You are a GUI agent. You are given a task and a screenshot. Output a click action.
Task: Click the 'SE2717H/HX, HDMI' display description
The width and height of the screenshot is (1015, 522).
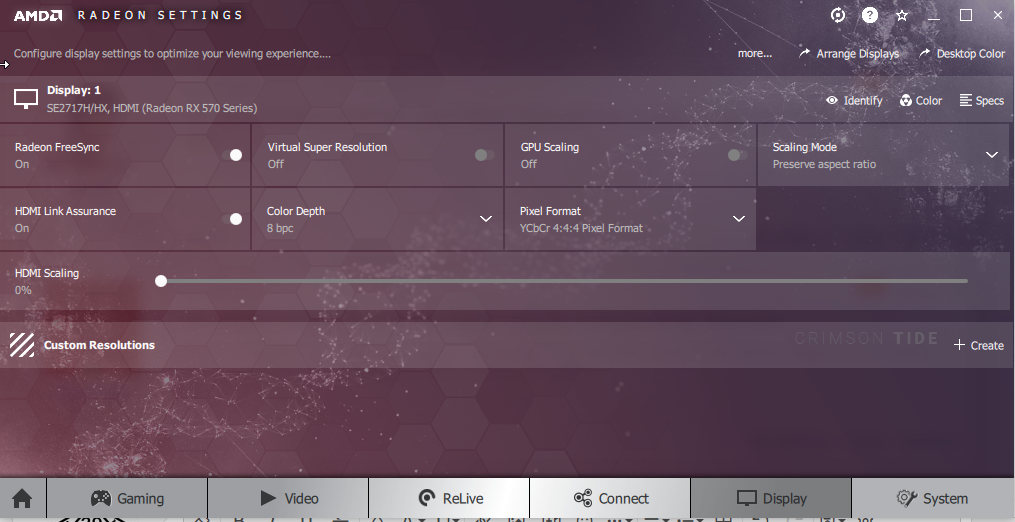151,108
